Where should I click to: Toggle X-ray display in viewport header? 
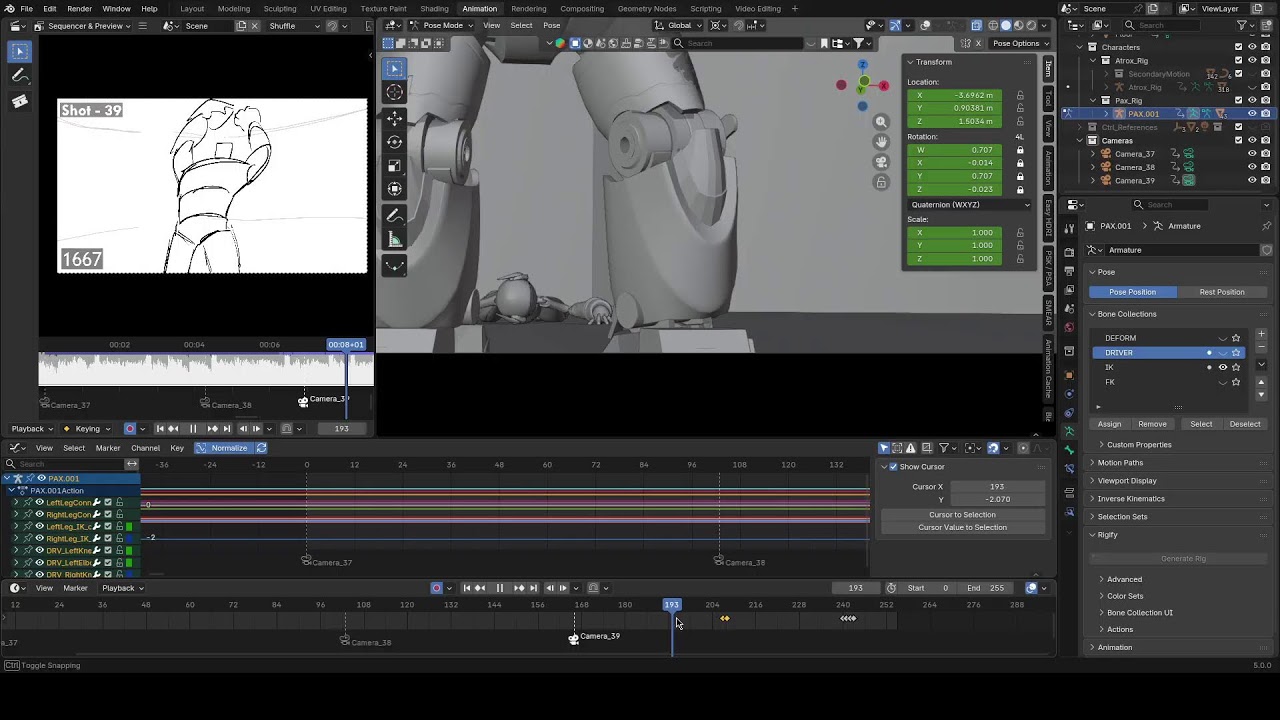(x=978, y=25)
